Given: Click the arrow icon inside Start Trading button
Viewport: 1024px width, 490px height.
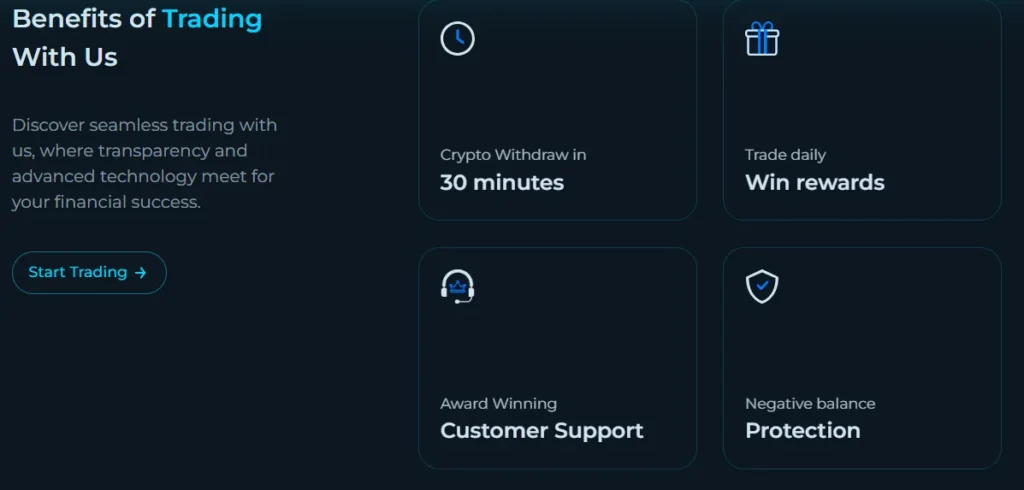Looking at the screenshot, I should (x=141, y=272).
